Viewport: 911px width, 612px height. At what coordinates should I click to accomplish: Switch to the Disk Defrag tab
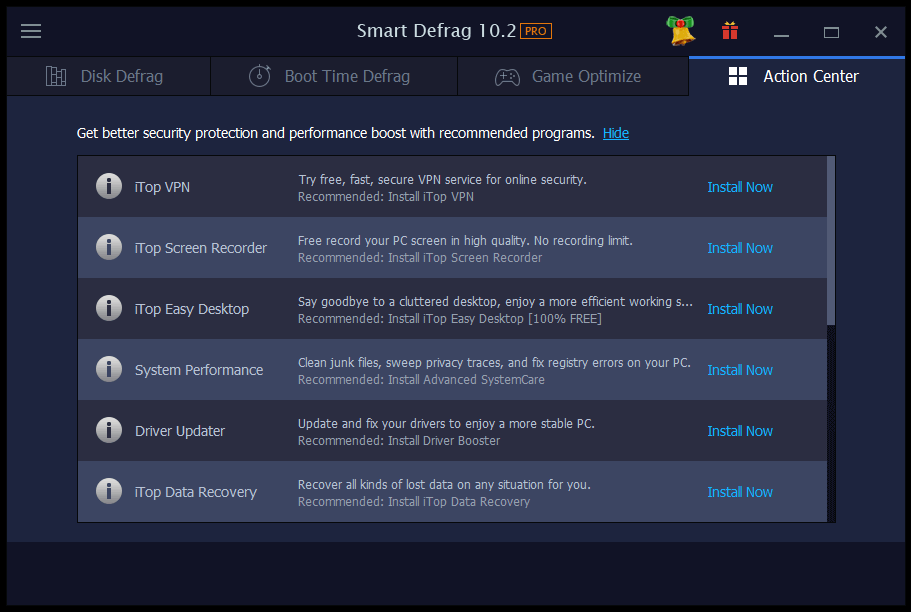(109, 76)
